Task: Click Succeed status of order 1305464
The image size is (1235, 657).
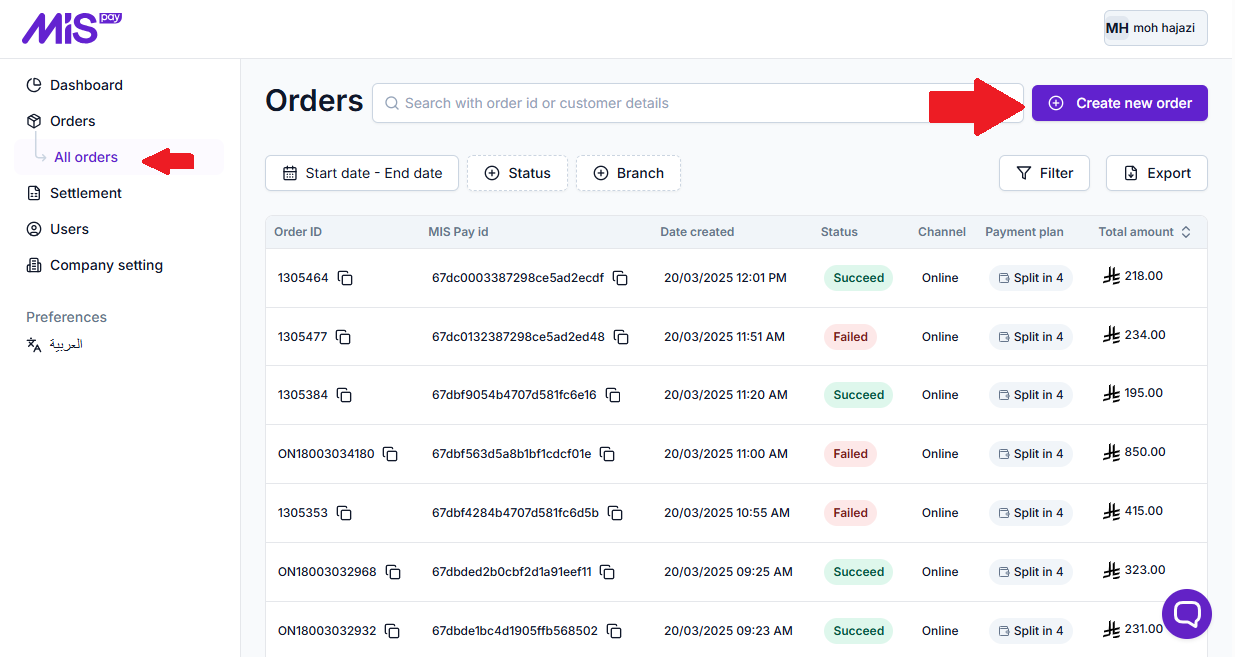Action: 858,278
